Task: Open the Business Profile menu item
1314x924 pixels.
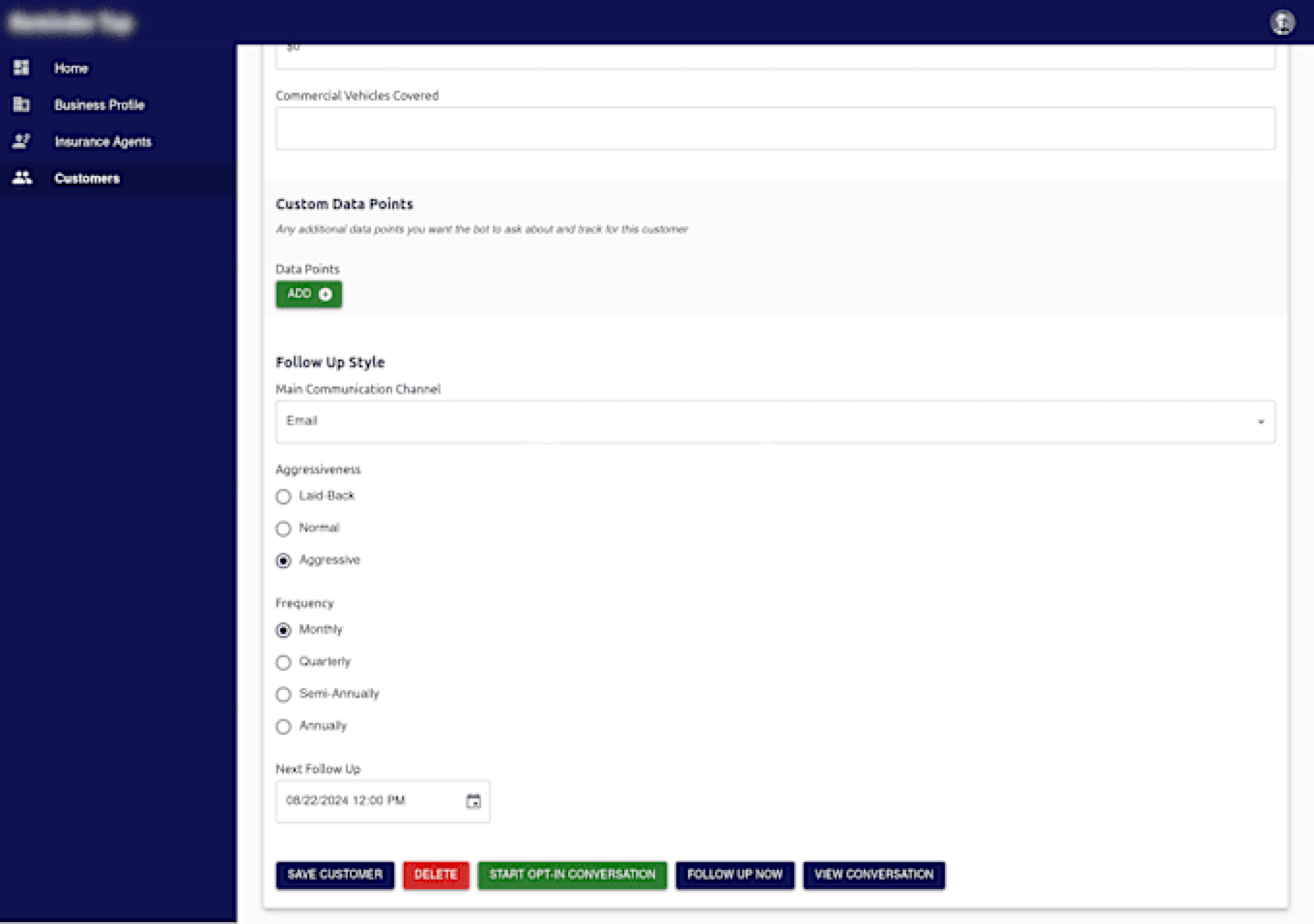Action: 99,105
